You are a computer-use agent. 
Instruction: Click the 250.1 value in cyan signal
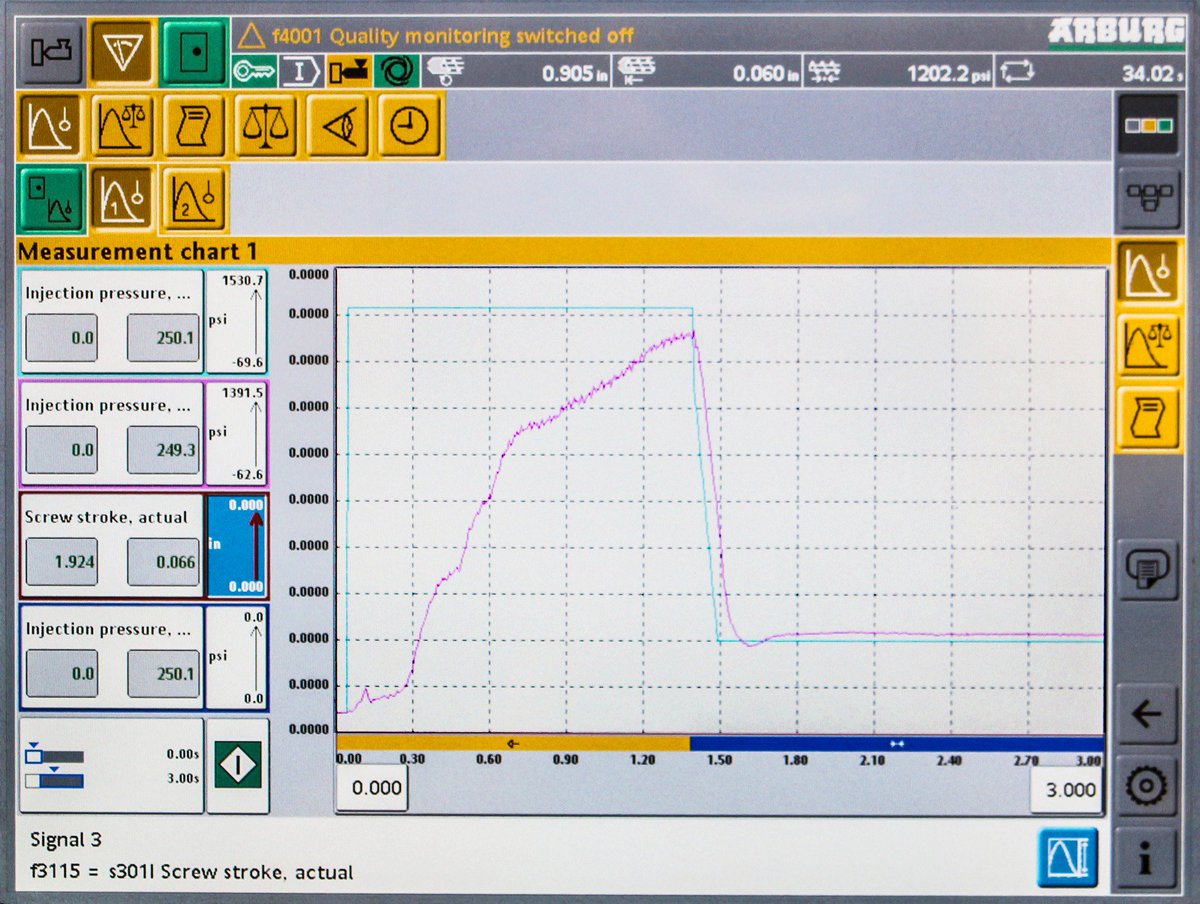[163, 338]
